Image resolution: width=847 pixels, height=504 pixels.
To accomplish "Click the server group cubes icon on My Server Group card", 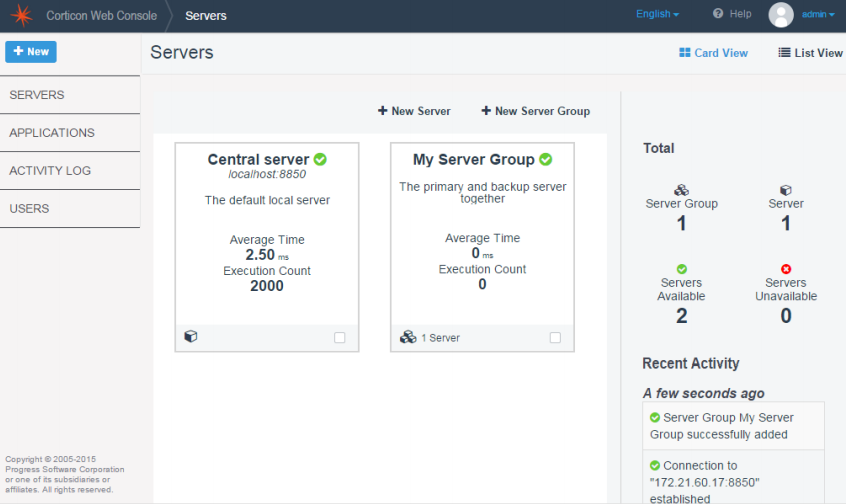I will 408,337.
